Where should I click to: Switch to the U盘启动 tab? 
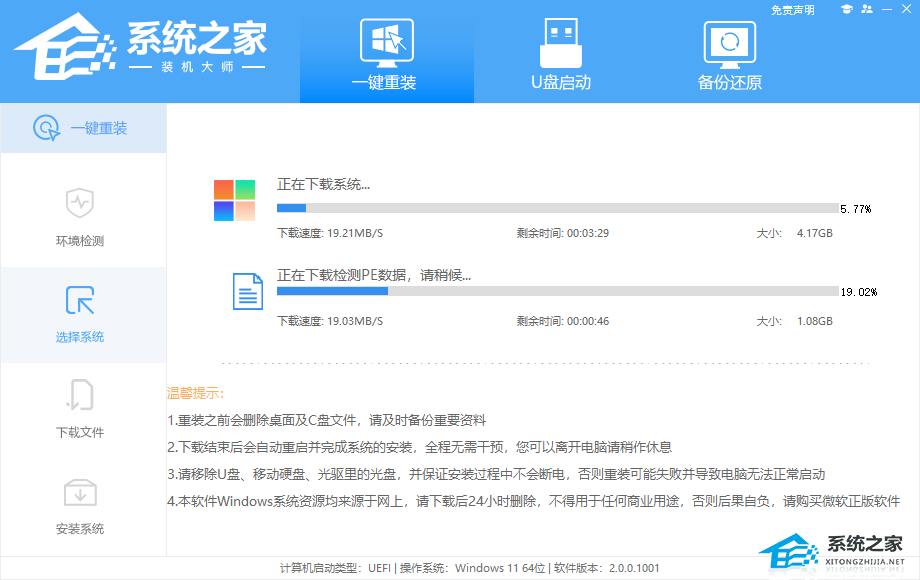pos(560,54)
